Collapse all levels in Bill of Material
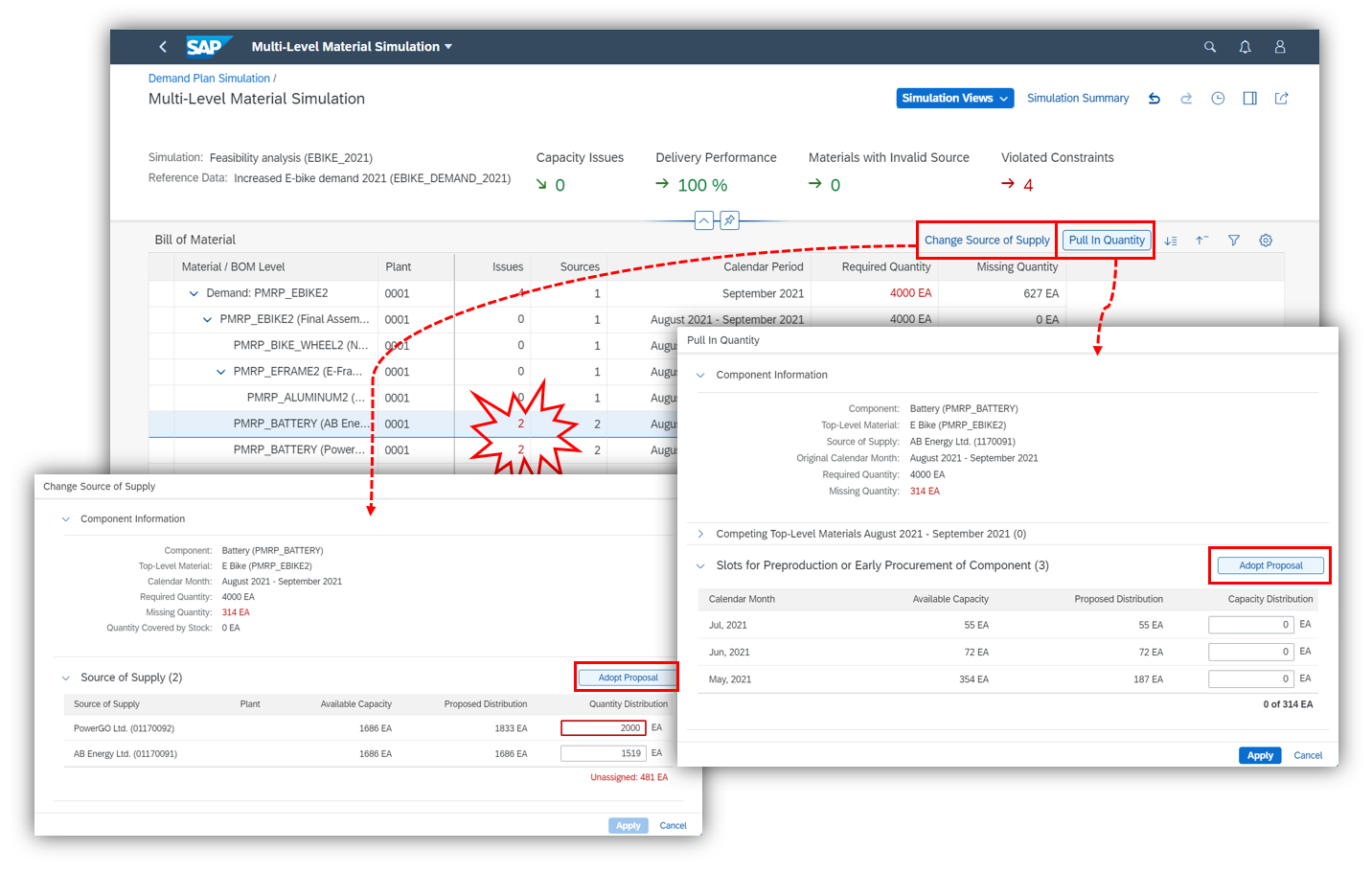 [1201, 241]
